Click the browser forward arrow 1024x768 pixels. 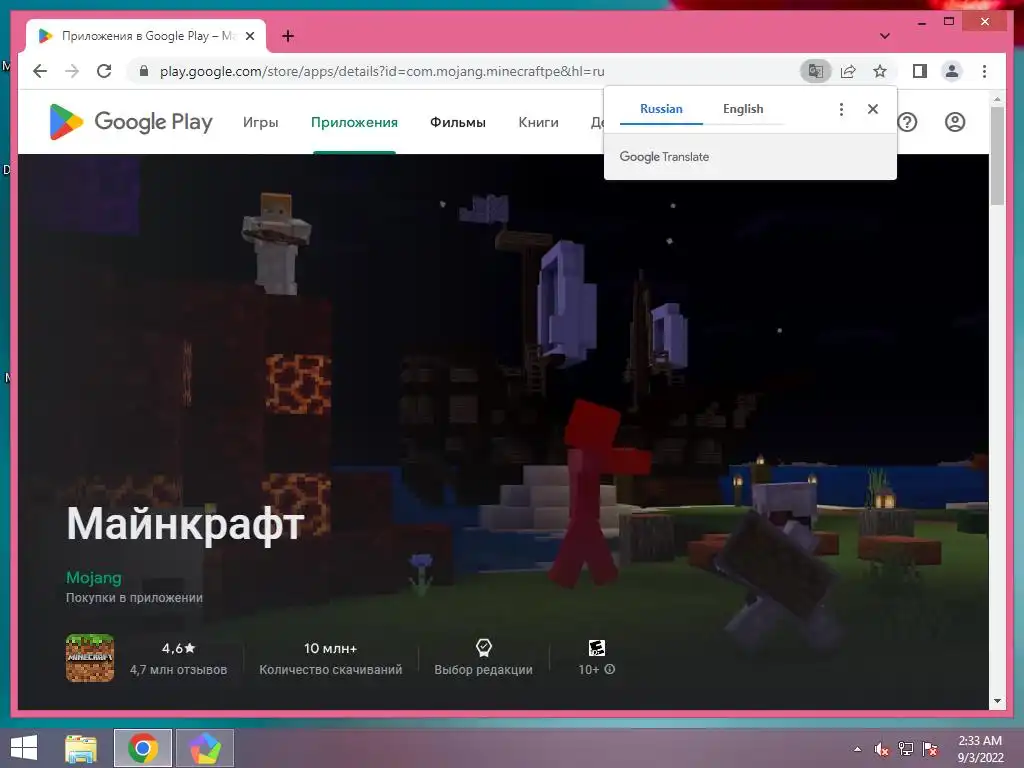click(72, 71)
